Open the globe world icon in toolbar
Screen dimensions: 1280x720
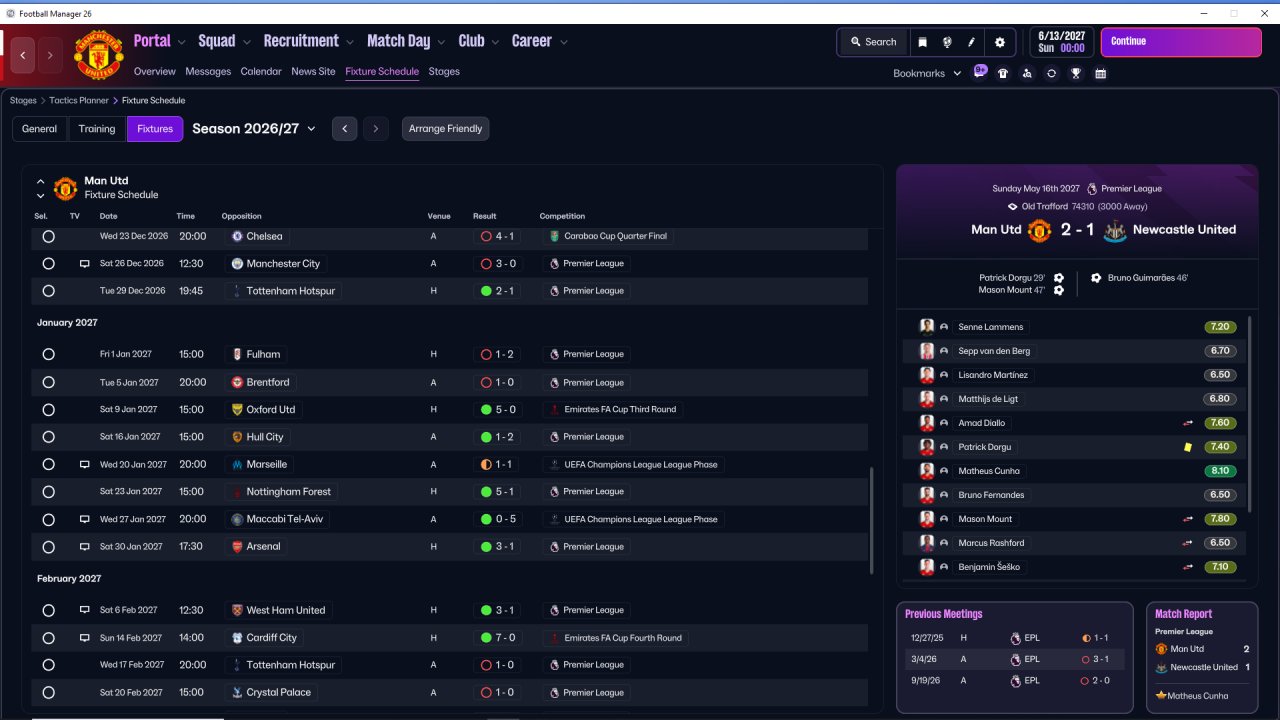coord(947,42)
